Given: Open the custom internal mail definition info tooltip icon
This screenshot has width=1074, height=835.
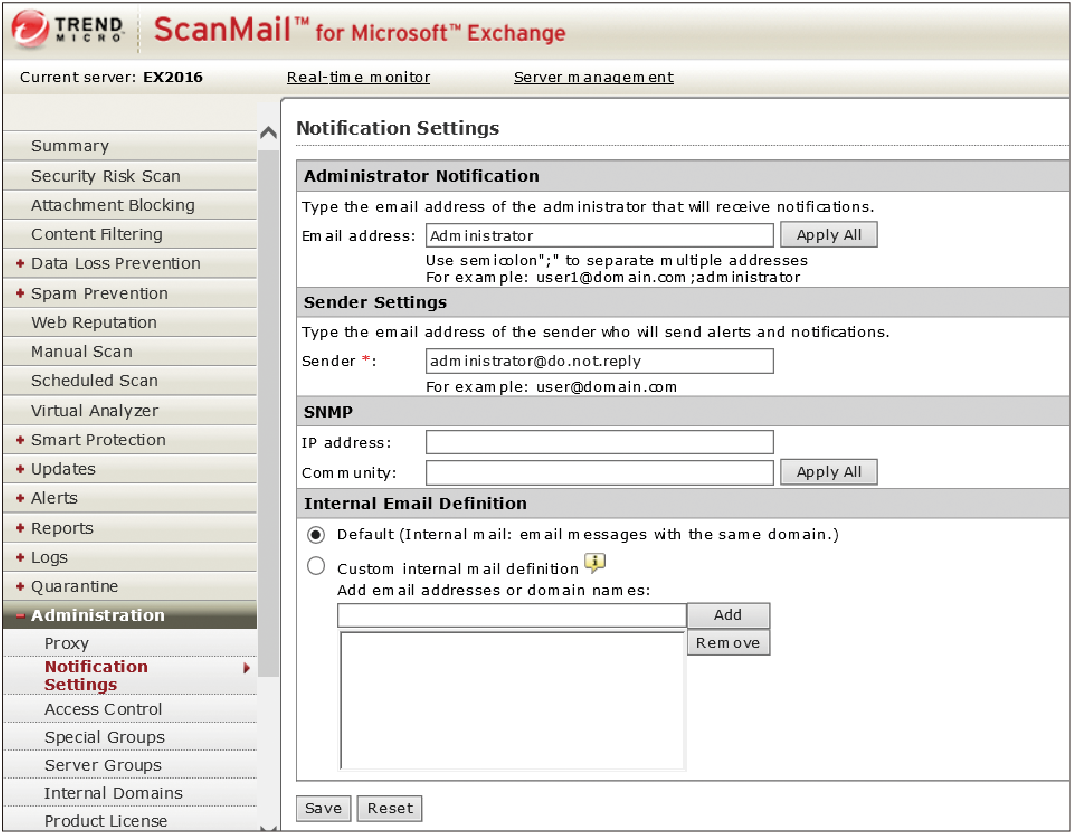Looking at the screenshot, I should coord(595,564).
